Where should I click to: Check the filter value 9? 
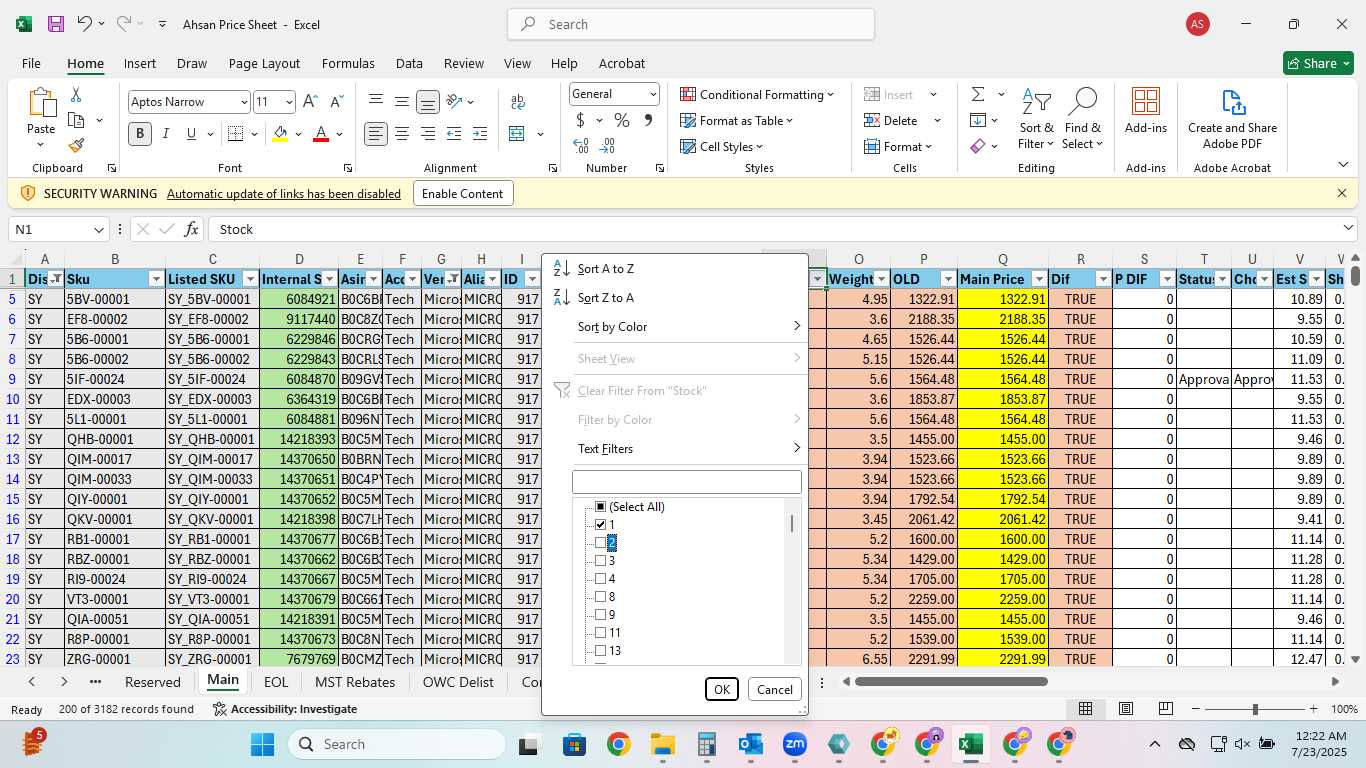click(x=601, y=615)
